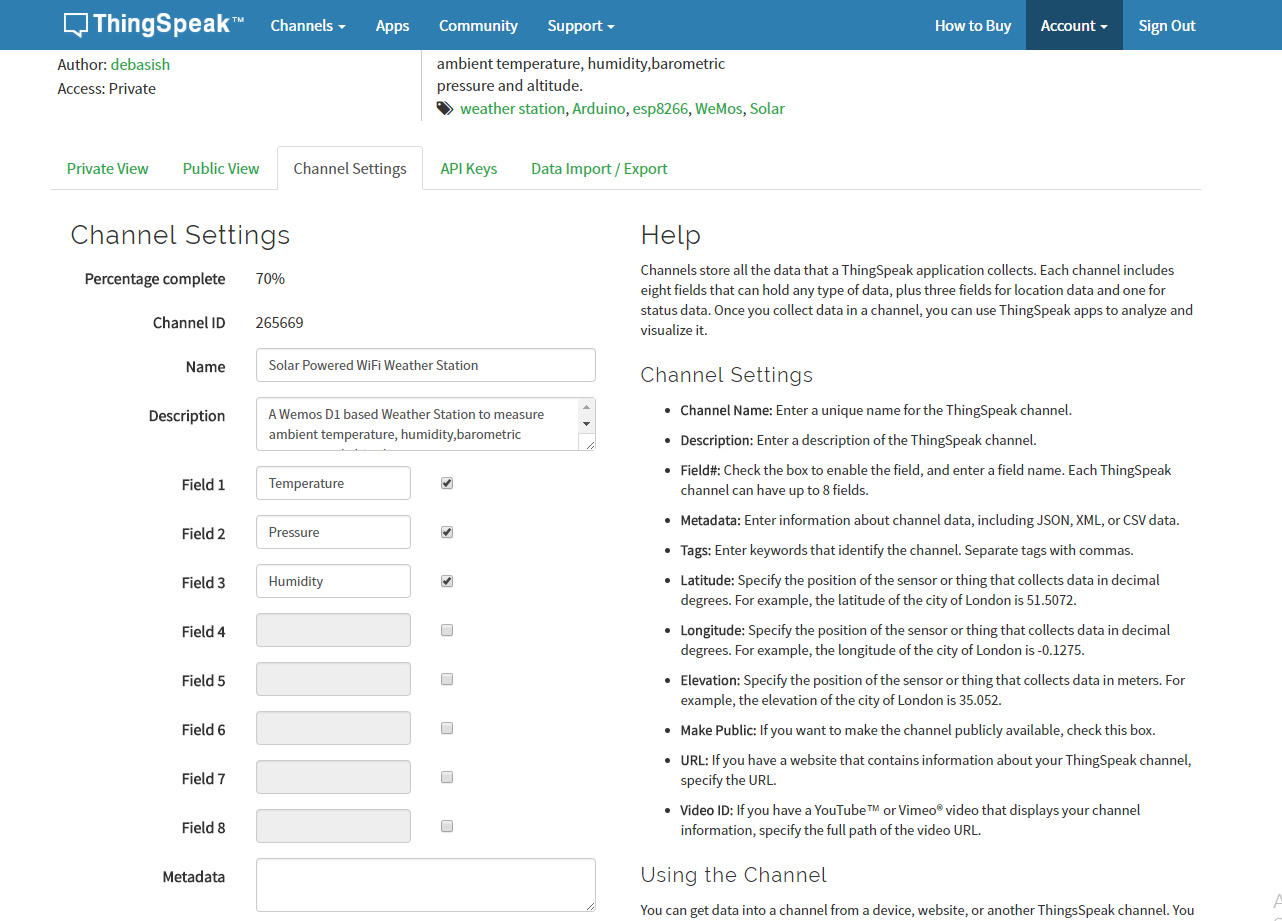Click the channel Name input field
Image resolution: width=1282 pixels, height=921 pixels.
(x=425, y=365)
